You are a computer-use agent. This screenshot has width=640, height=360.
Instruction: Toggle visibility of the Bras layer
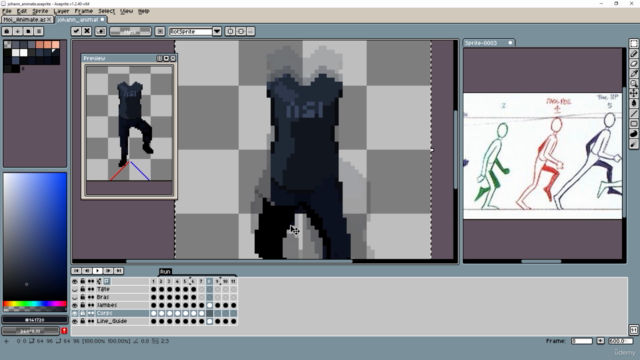75,297
